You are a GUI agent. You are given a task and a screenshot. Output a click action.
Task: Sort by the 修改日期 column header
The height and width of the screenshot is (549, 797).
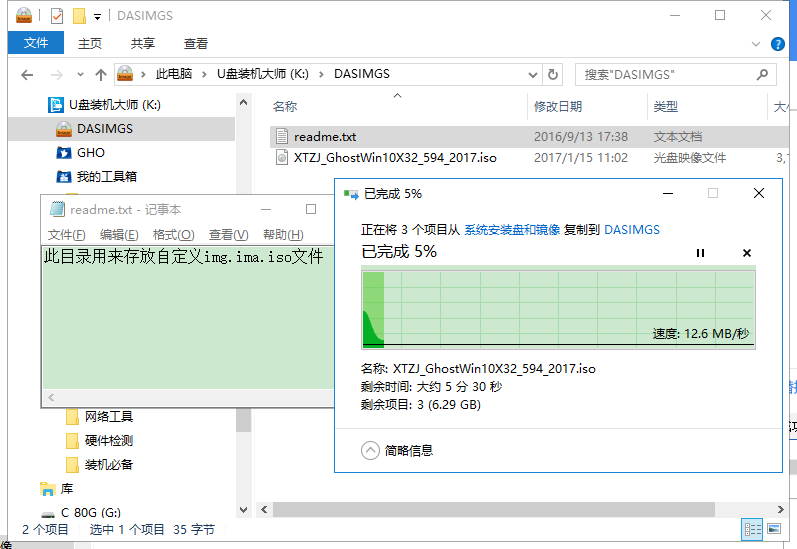558,107
